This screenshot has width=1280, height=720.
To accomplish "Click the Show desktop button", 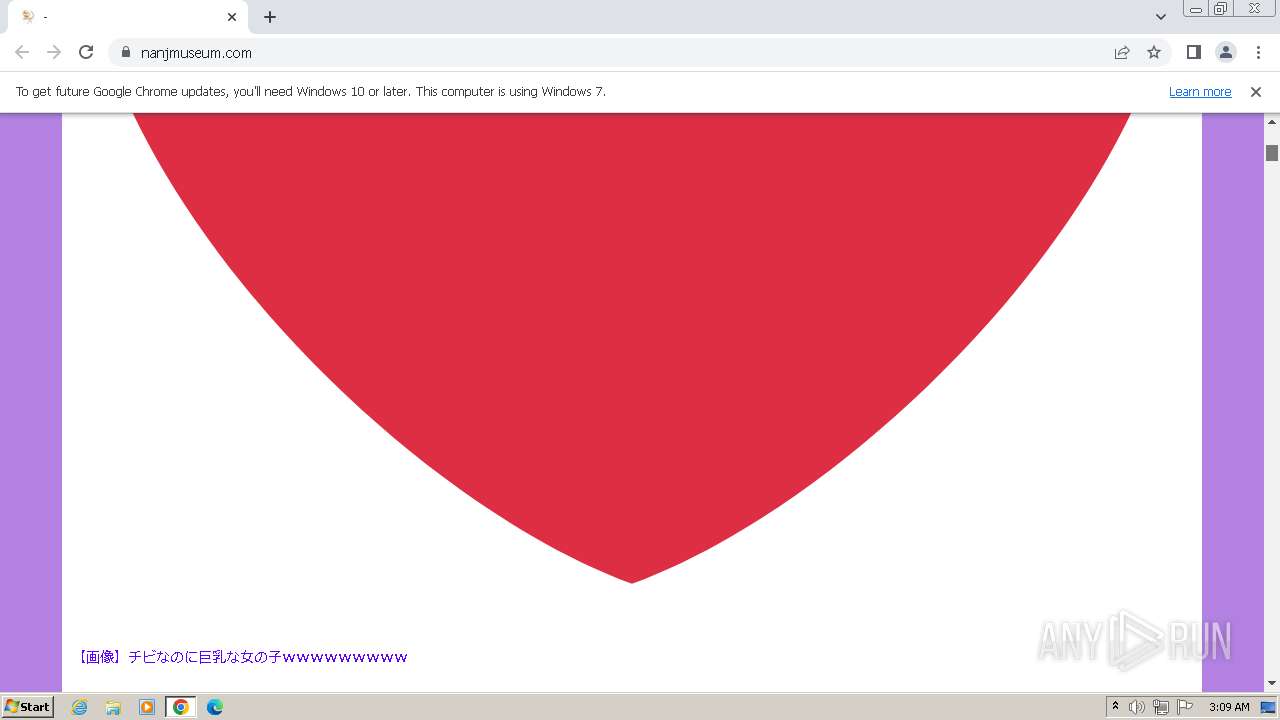I will (1269, 707).
